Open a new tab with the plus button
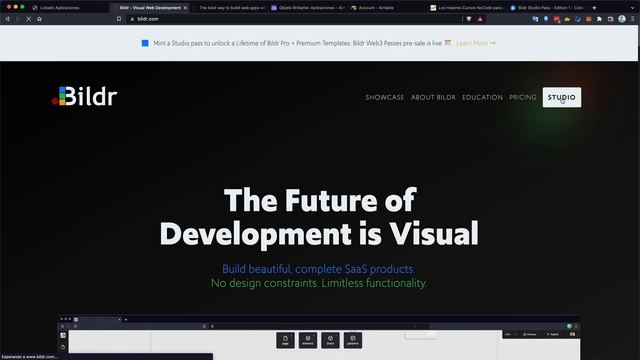 tap(594, 8)
